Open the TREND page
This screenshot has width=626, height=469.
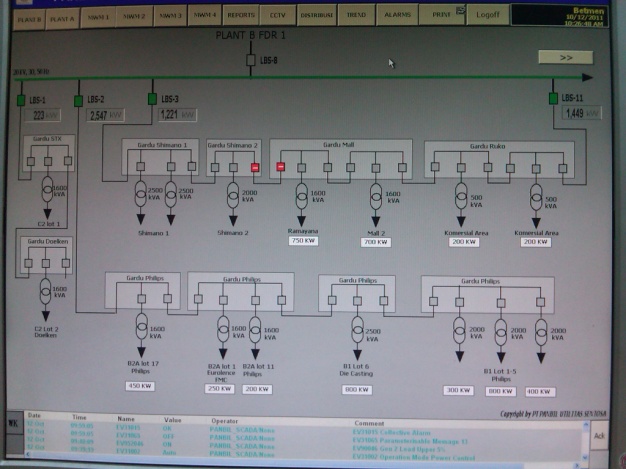point(356,15)
